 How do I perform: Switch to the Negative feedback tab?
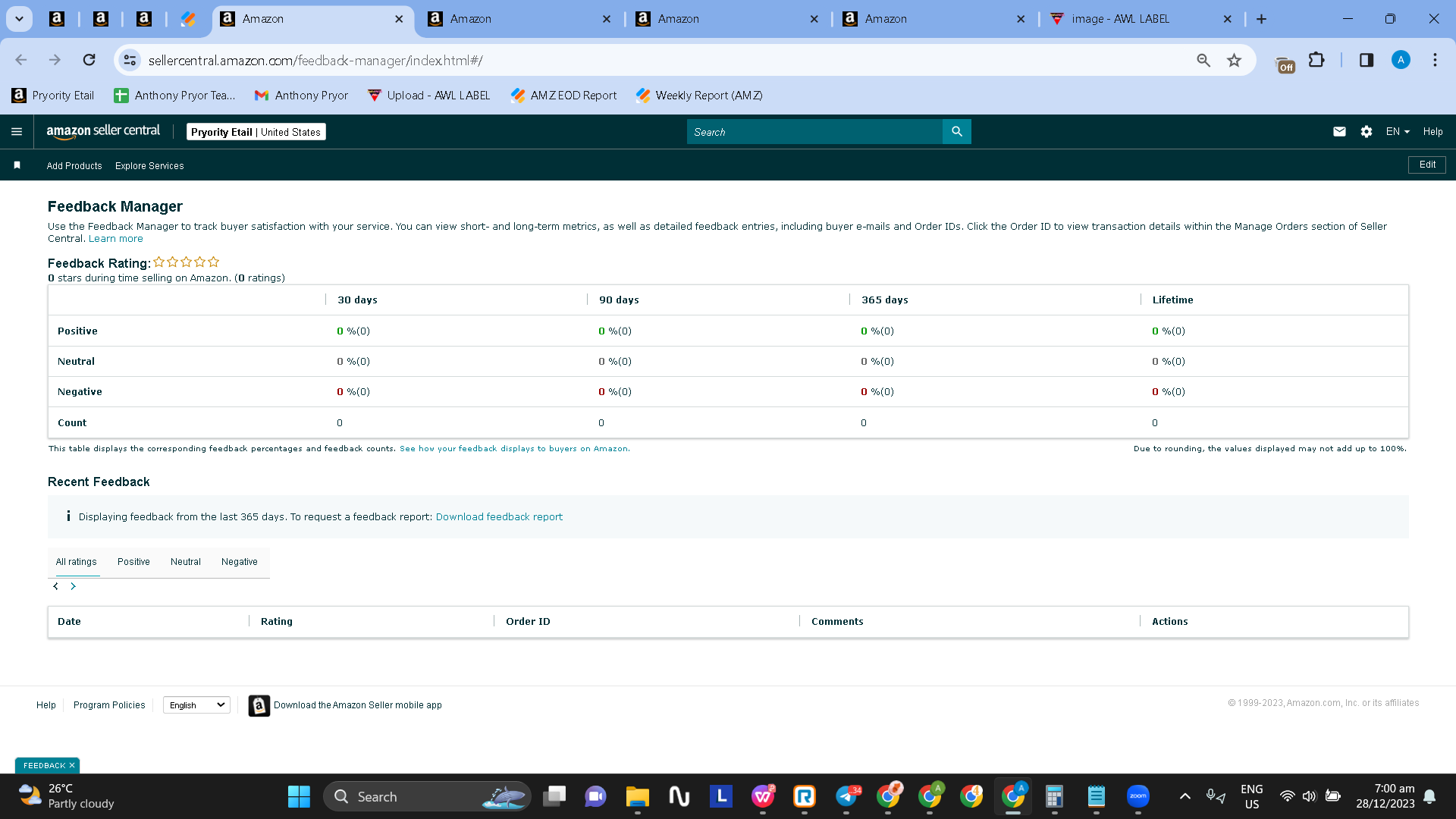point(240,562)
